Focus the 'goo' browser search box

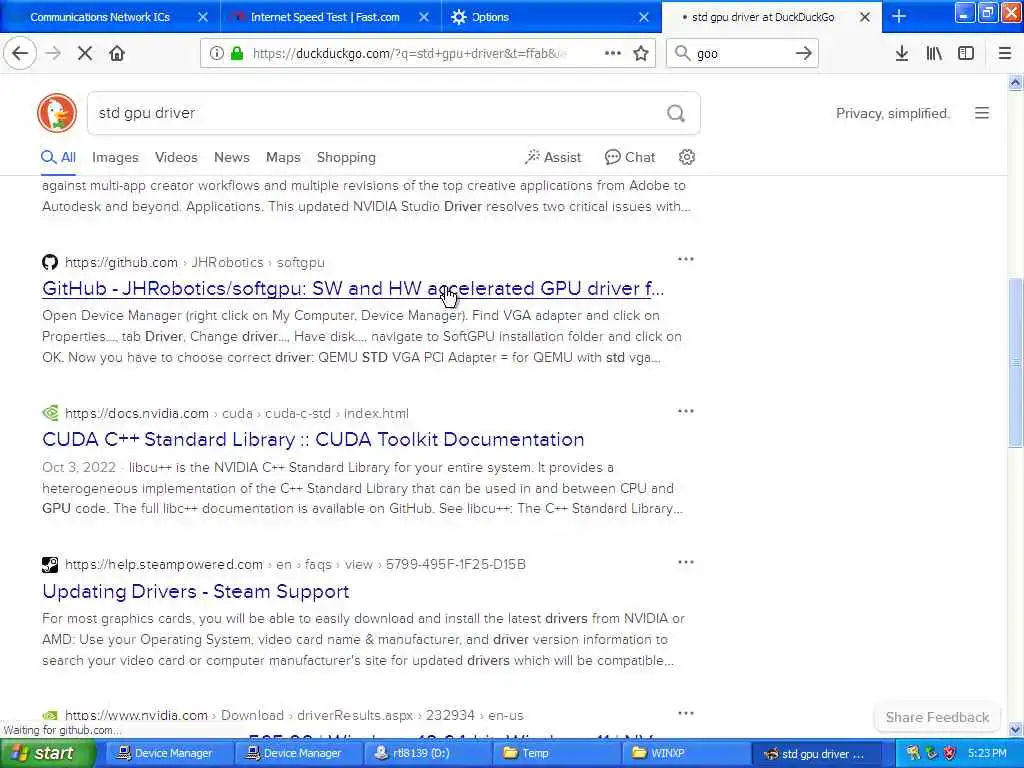click(741, 54)
